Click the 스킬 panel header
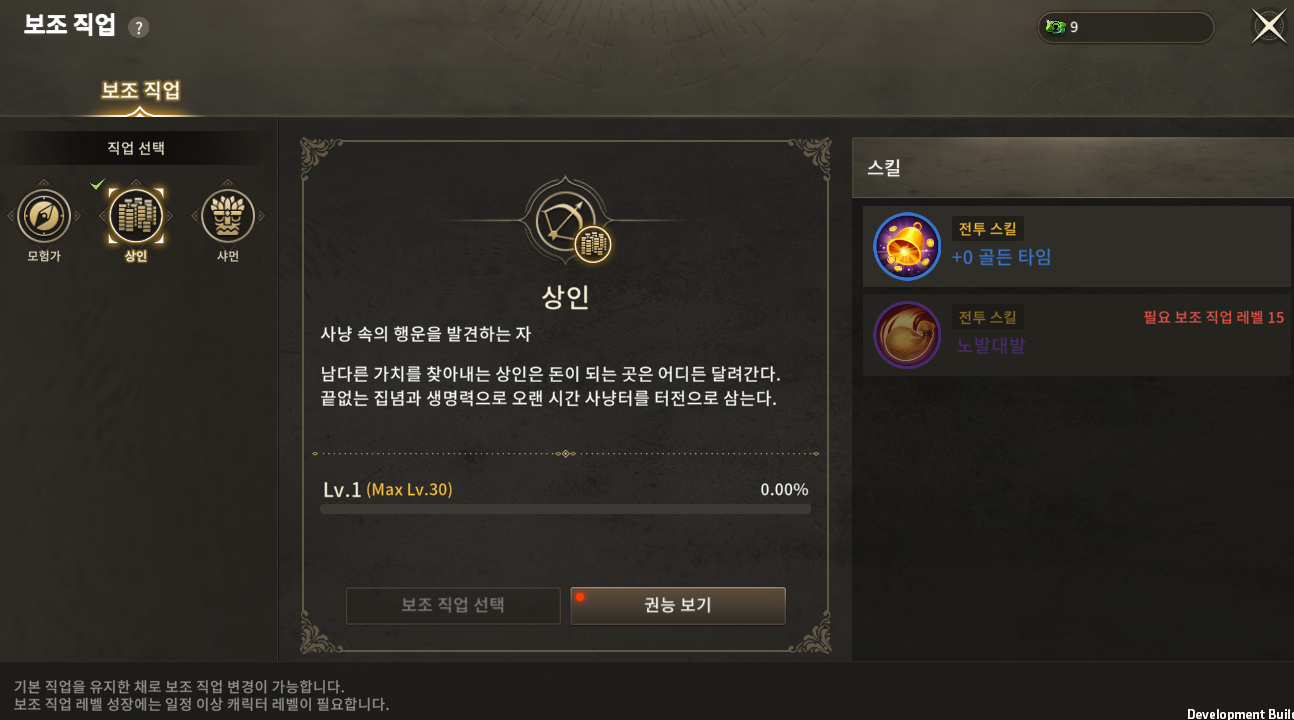This screenshot has height=720, width=1294. tap(1073, 168)
